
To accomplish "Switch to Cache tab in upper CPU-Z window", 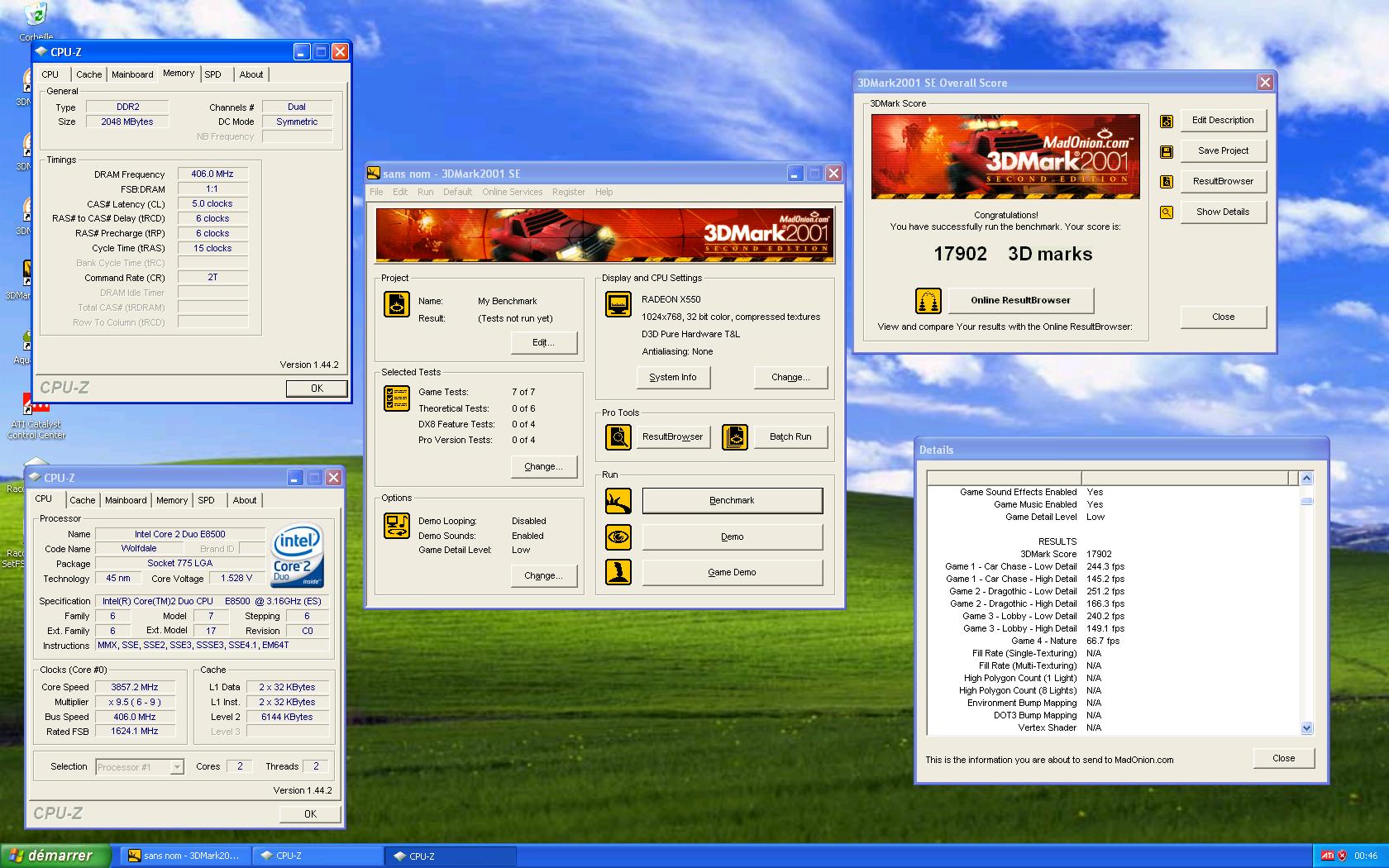I will [88, 74].
